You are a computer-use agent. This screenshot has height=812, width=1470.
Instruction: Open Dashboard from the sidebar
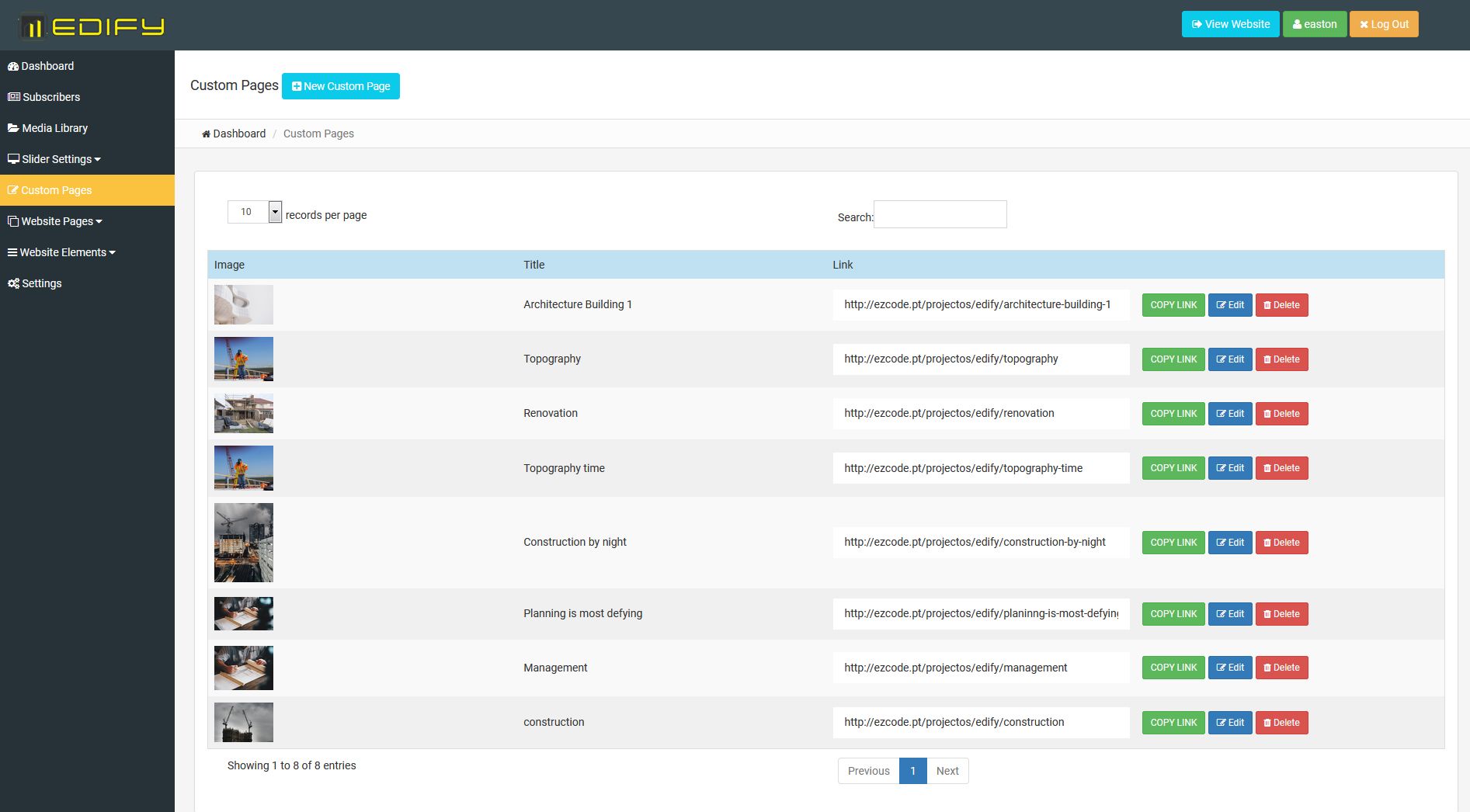47,66
